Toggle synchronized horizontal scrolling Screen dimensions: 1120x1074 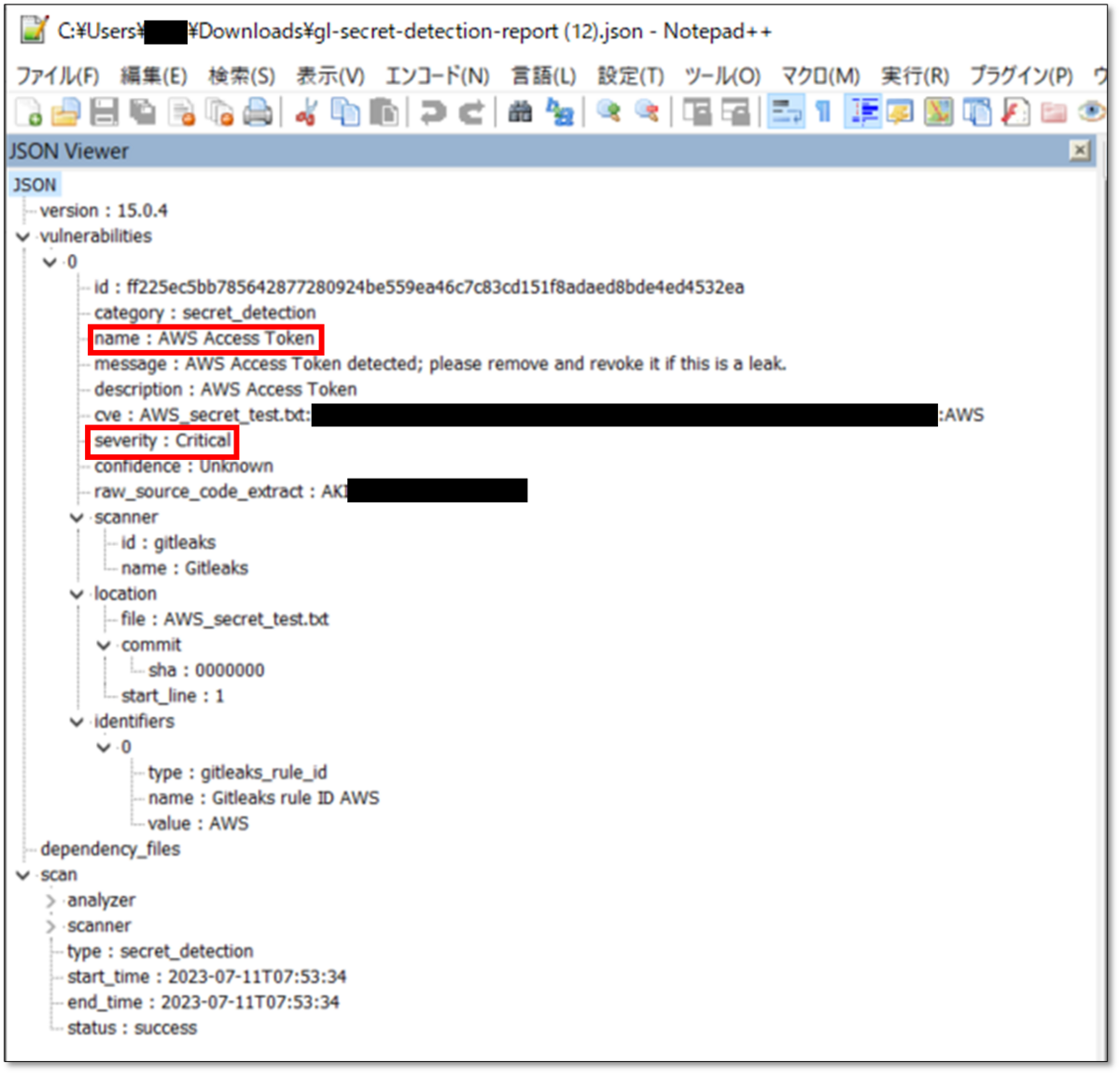pos(735,113)
